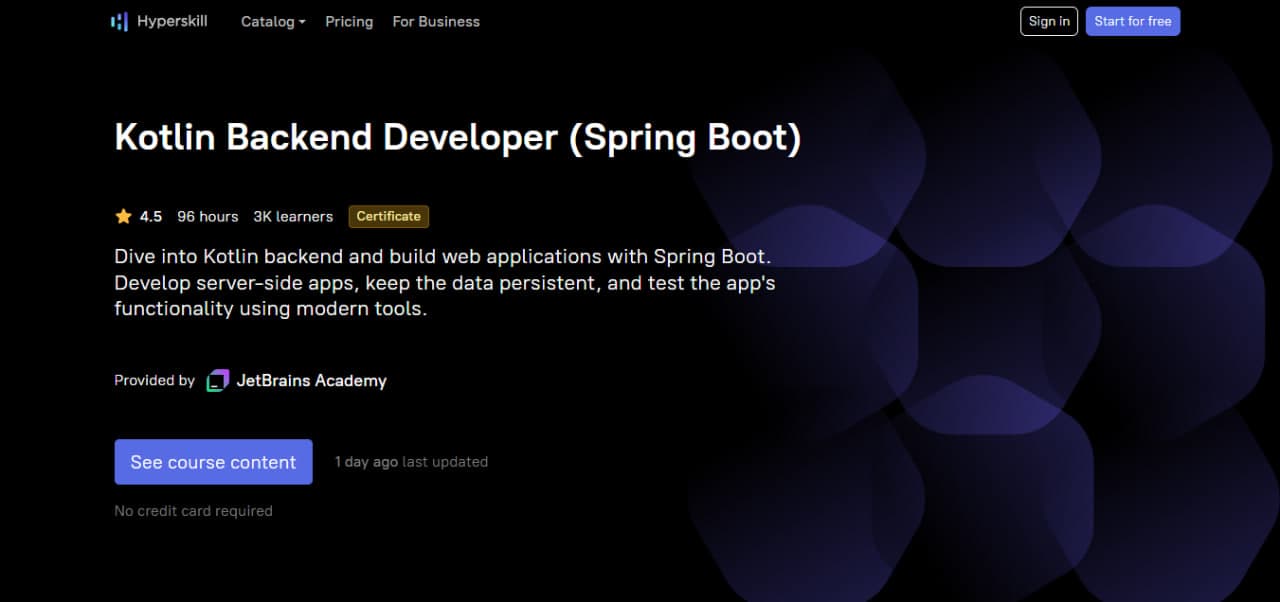Click the No credit card required text
1280x602 pixels.
click(x=193, y=511)
